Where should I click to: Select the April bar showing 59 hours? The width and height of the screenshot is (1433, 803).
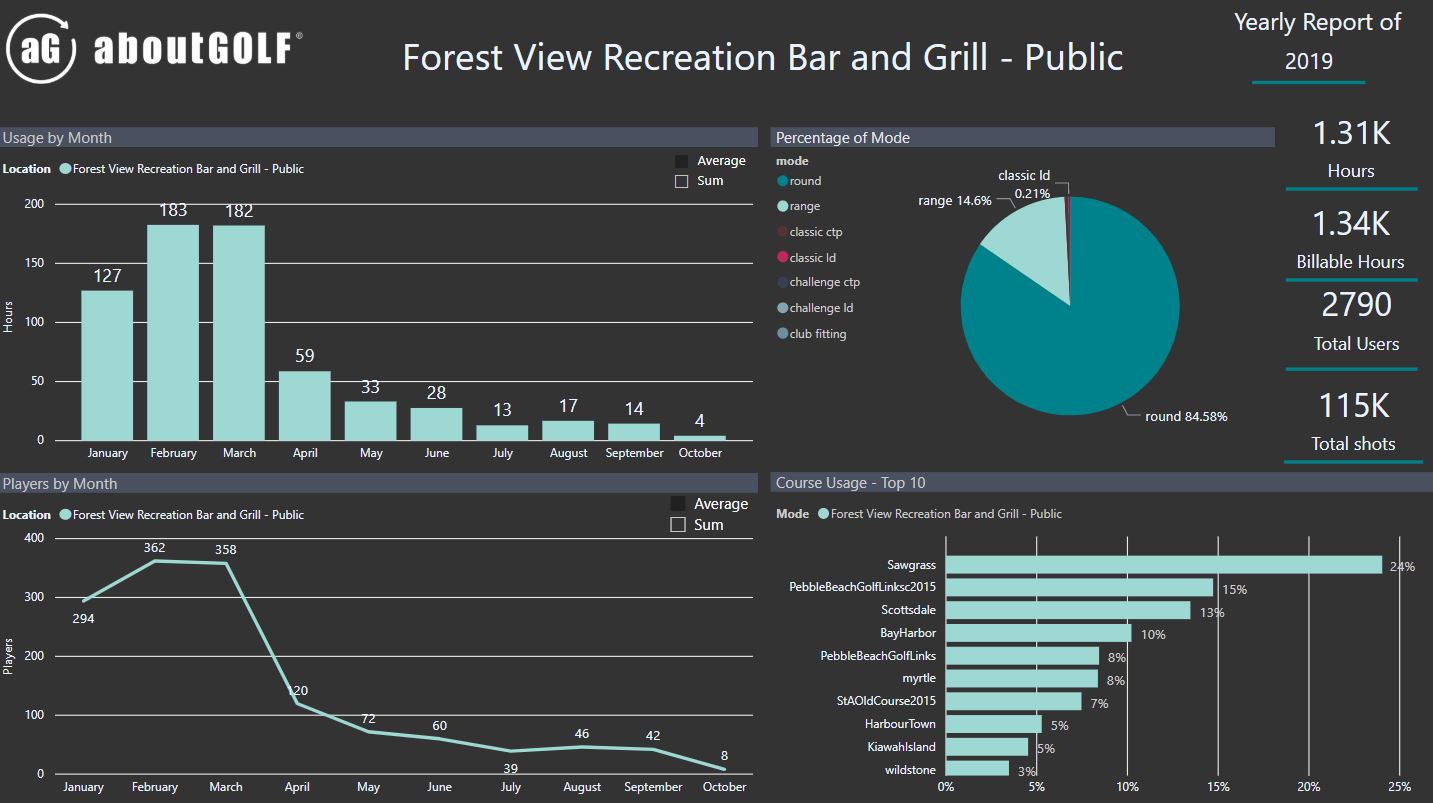click(x=305, y=405)
